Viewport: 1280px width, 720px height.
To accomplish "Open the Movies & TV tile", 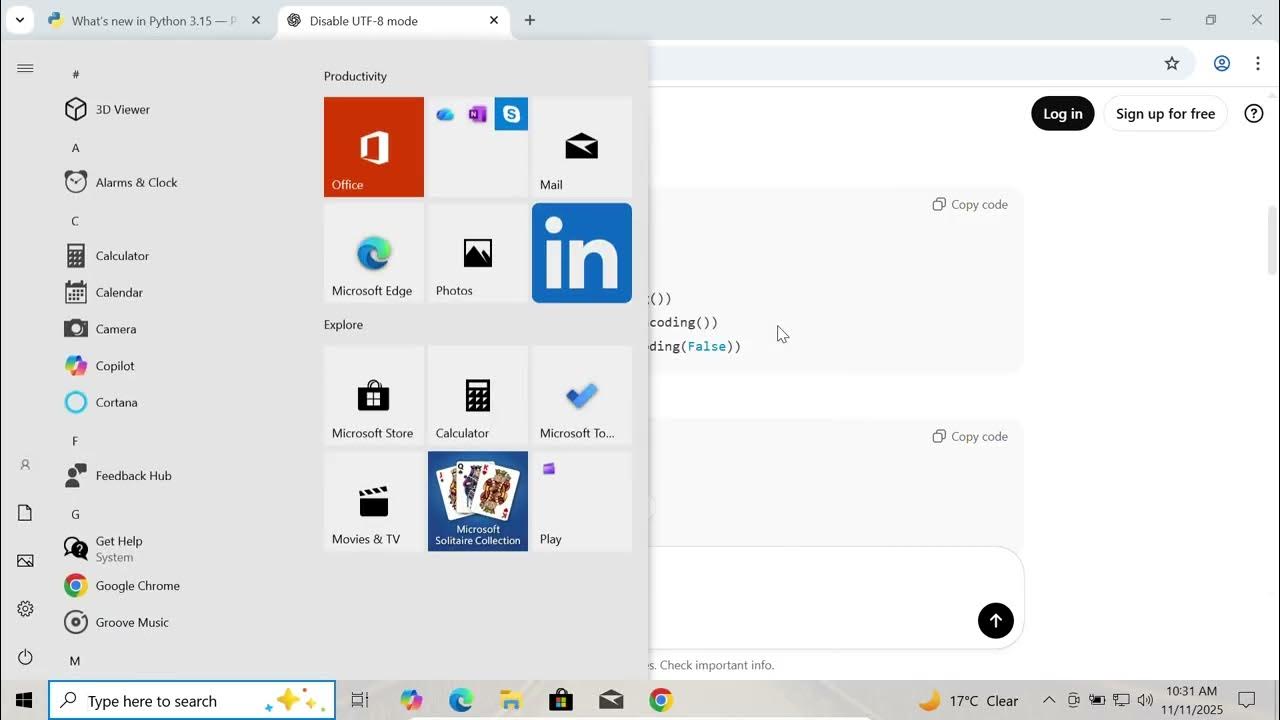I will [x=374, y=501].
